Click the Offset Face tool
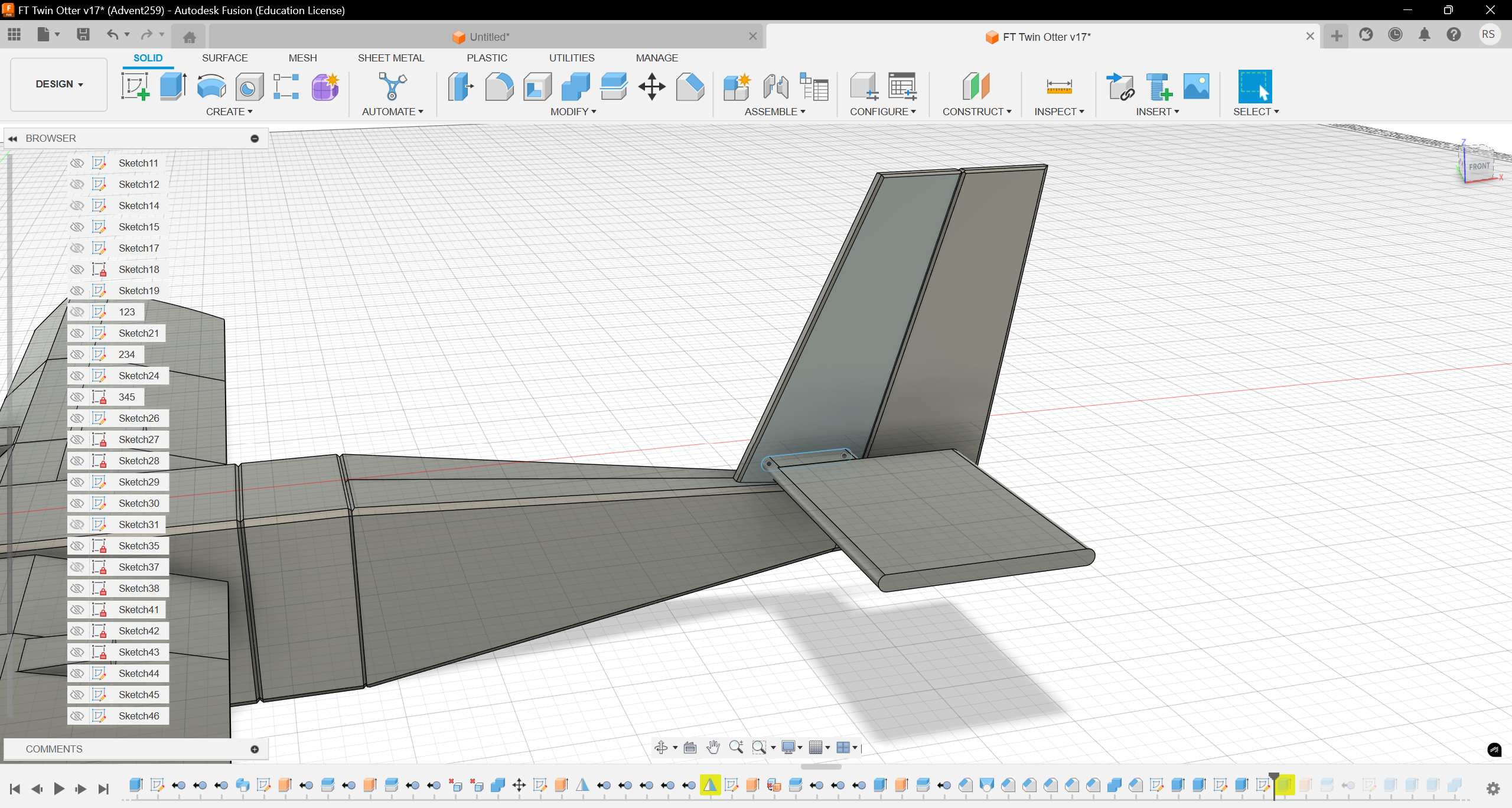Viewport: 1512px width, 808px height. (614, 87)
